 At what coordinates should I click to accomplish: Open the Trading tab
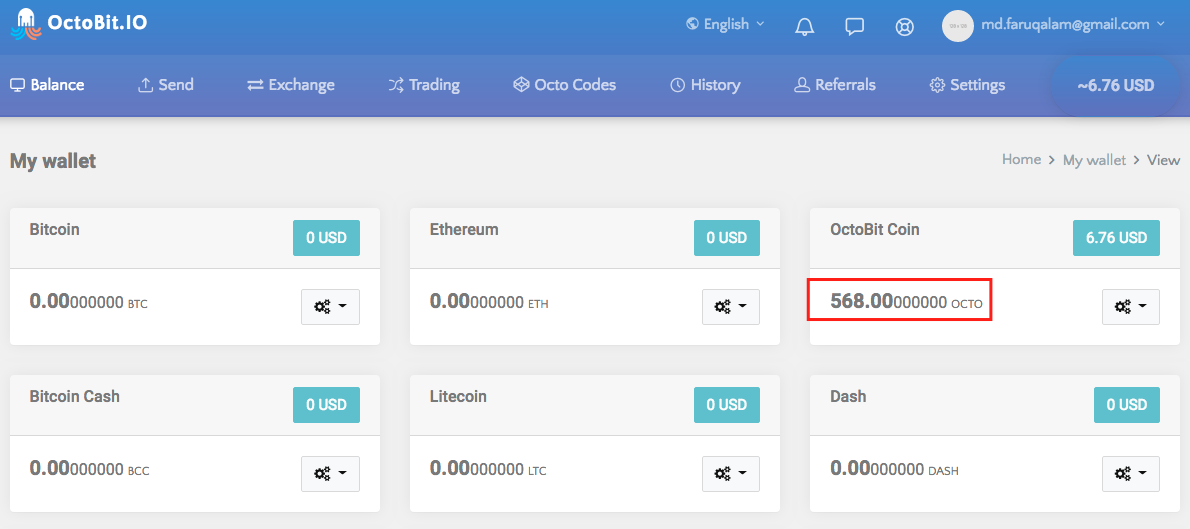point(423,85)
